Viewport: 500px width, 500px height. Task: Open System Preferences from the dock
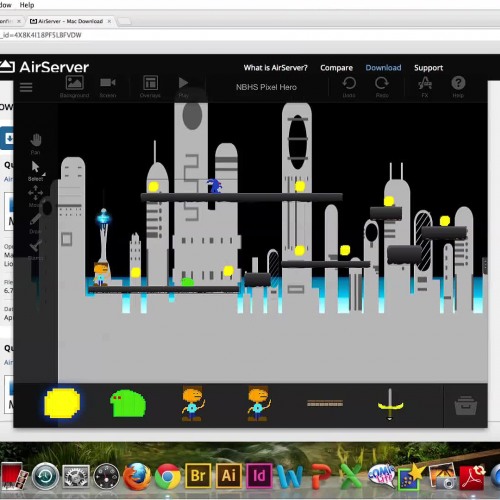coord(76,477)
